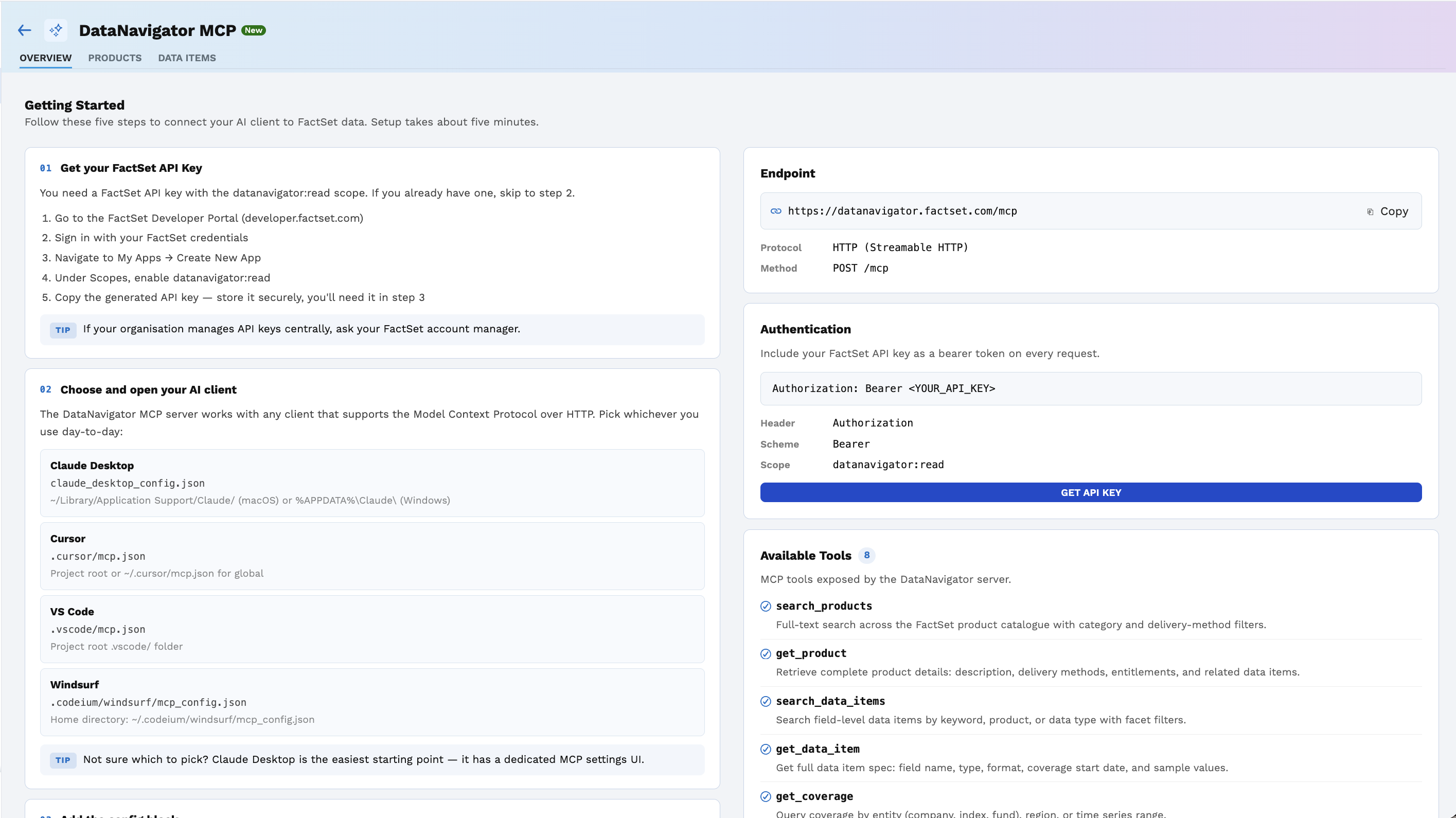Click 'Choose and open your AI client' heading
Image resolution: width=1456 pixels, height=818 pixels.
click(x=149, y=389)
